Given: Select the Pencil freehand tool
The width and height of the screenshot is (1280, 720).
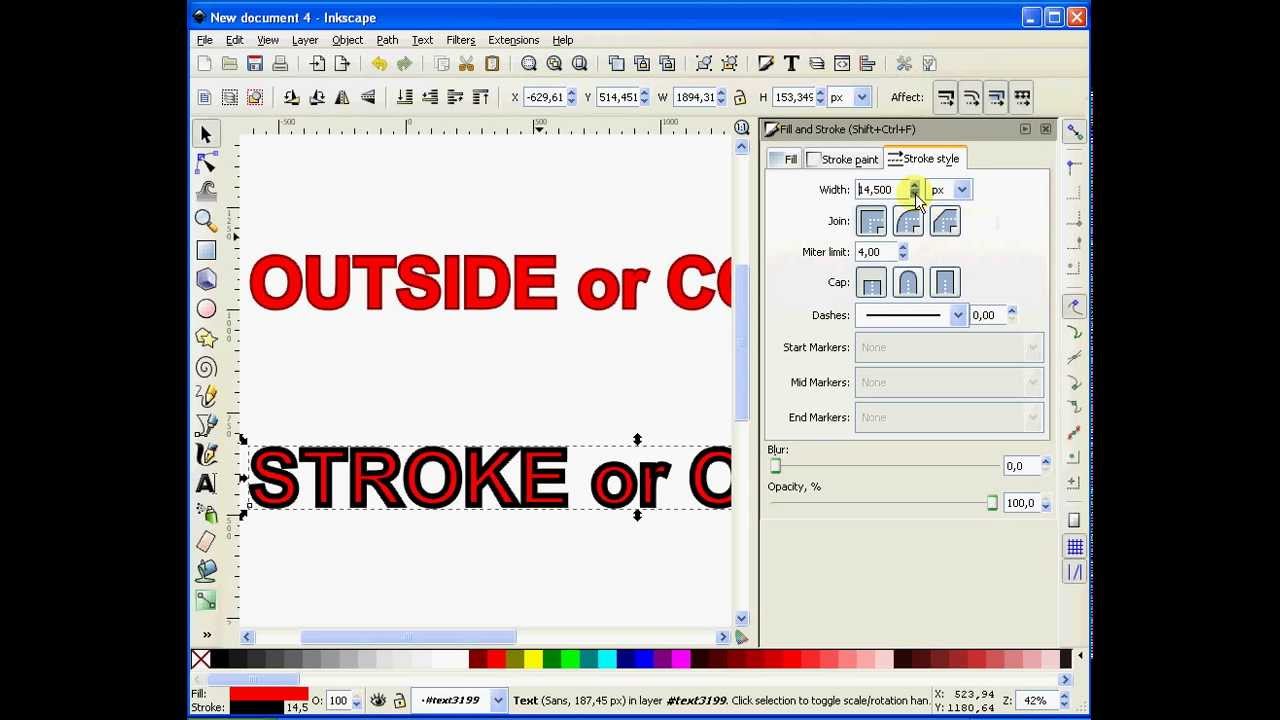Looking at the screenshot, I should point(206,396).
